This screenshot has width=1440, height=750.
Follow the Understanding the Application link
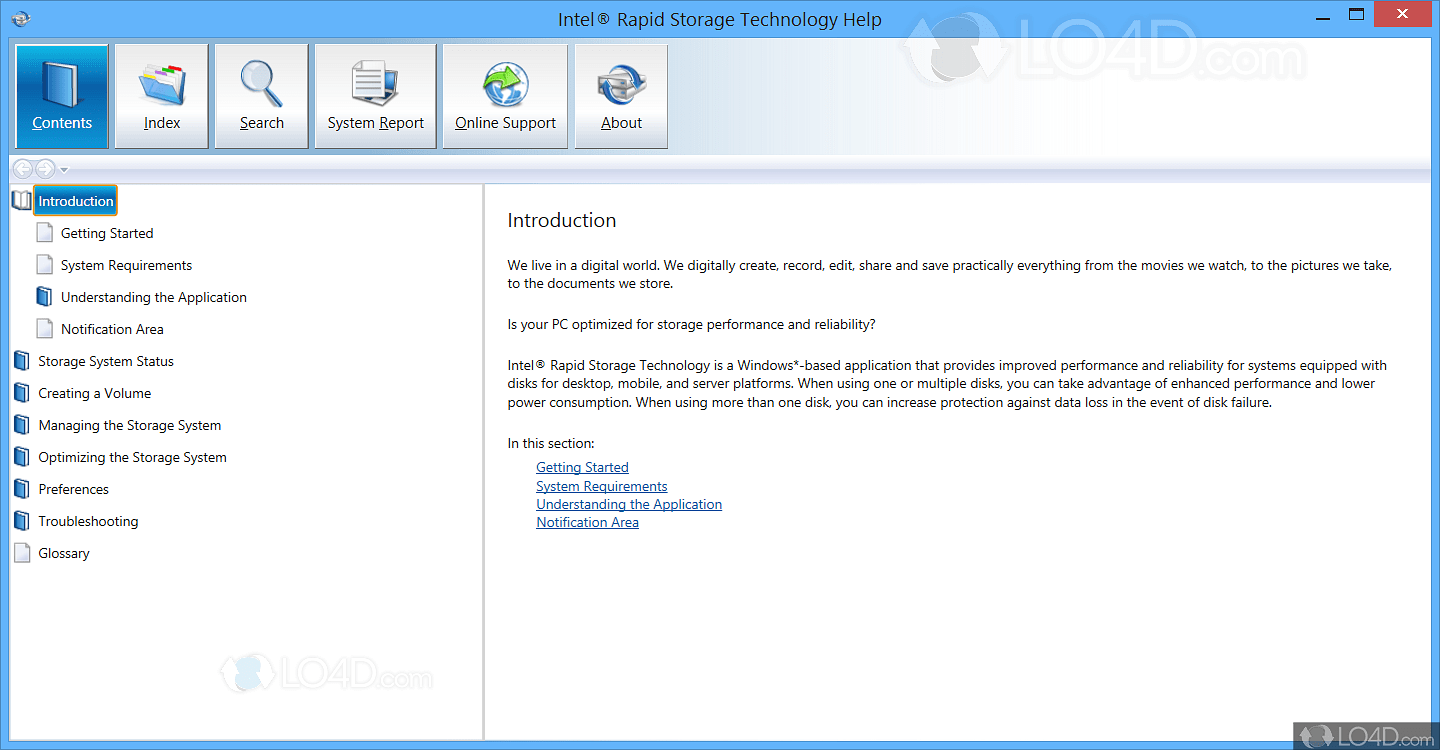pos(629,504)
